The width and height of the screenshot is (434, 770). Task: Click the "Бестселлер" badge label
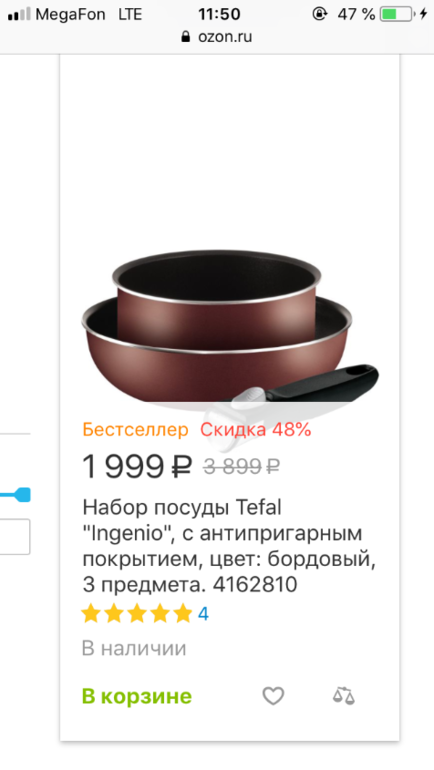[x=136, y=430]
